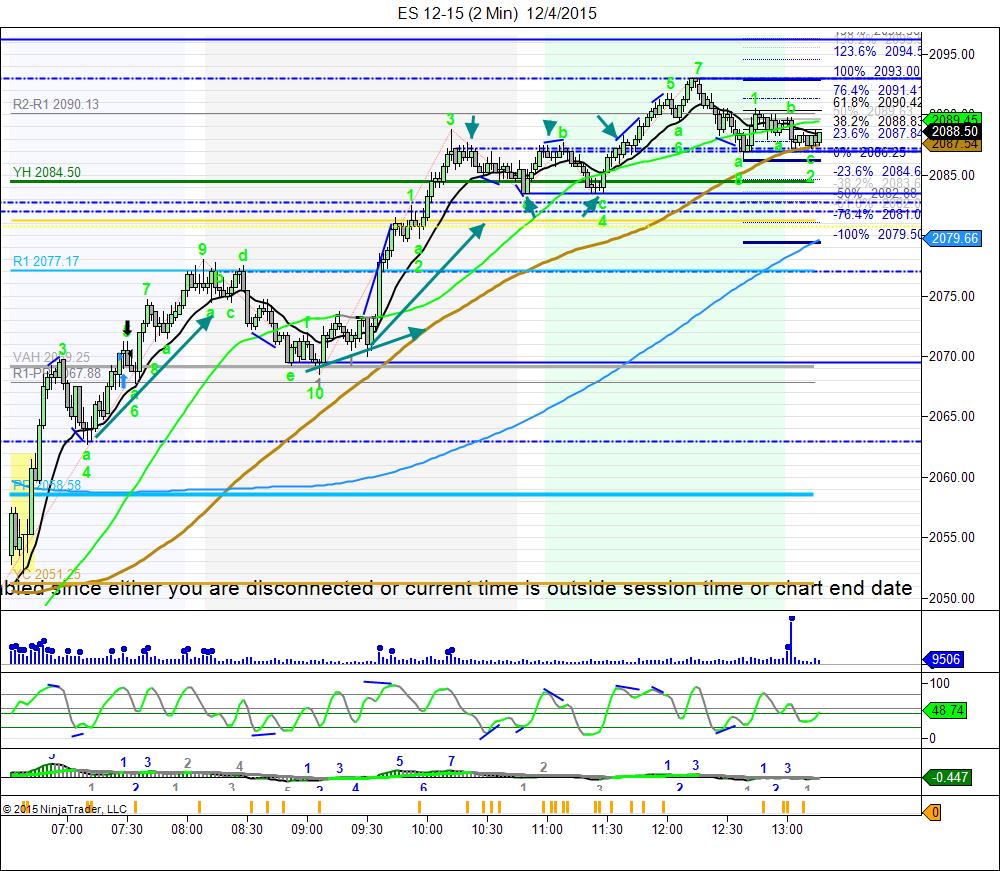Image resolution: width=1000 pixels, height=871 pixels.
Task: Click the 9506 volume value marker
Action: pos(944,659)
